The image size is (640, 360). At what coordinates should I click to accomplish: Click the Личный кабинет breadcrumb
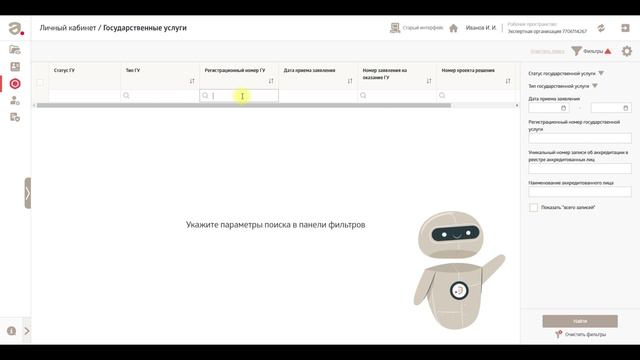67,28
